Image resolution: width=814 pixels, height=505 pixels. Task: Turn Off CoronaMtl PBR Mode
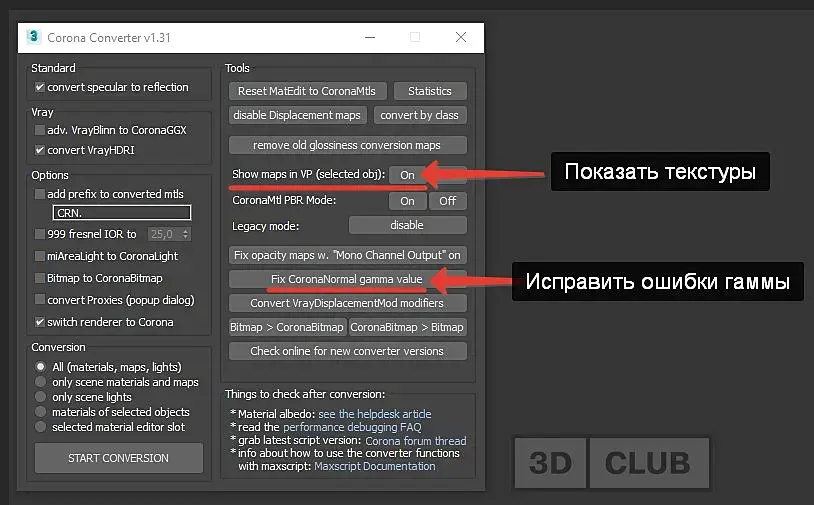[x=447, y=201]
